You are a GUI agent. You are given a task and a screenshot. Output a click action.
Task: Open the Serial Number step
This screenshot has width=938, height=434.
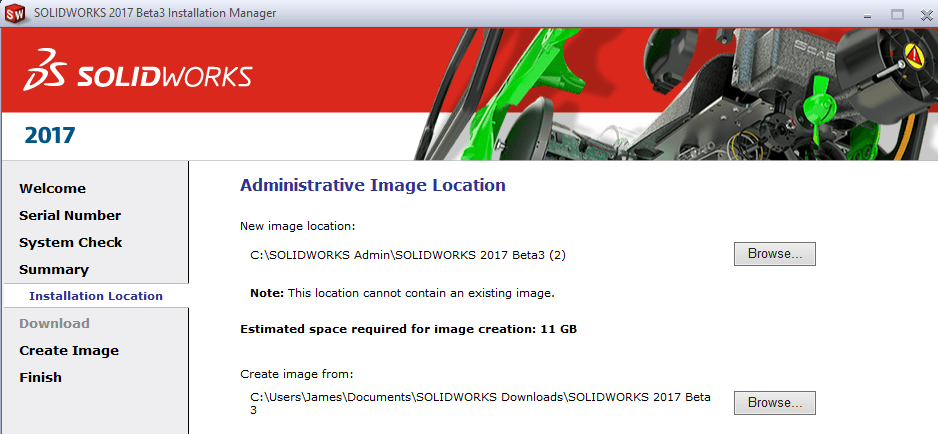[x=70, y=216]
